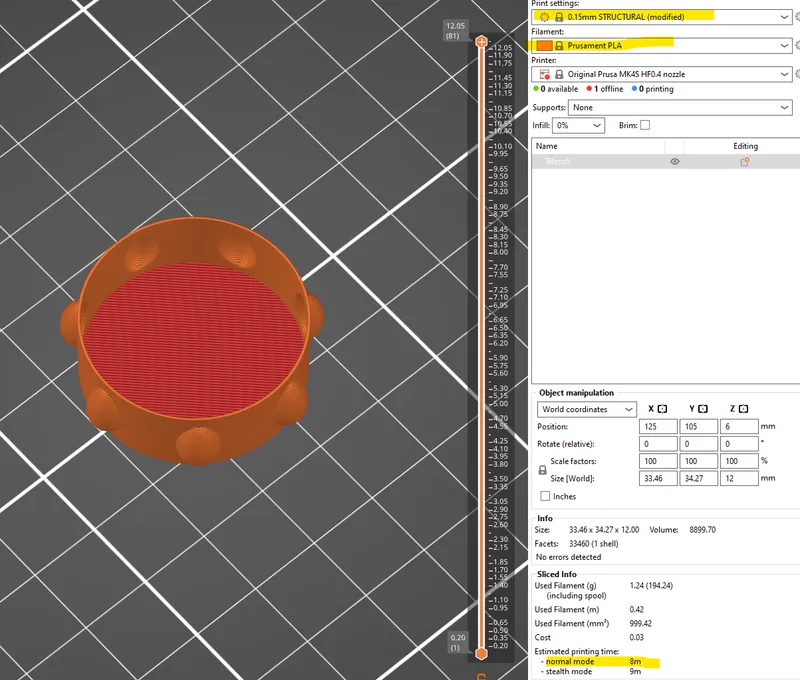The image size is (800, 680).
Task: Click the Size Y field showing 34.27
Action: (698, 478)
